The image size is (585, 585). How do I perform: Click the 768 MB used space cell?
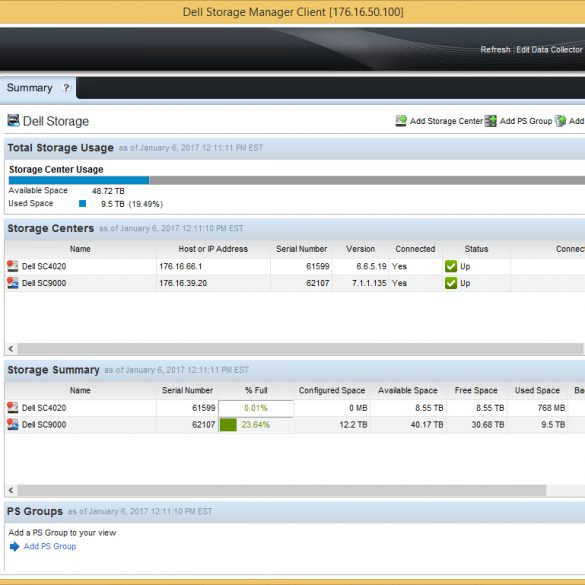tap(551, 408)
